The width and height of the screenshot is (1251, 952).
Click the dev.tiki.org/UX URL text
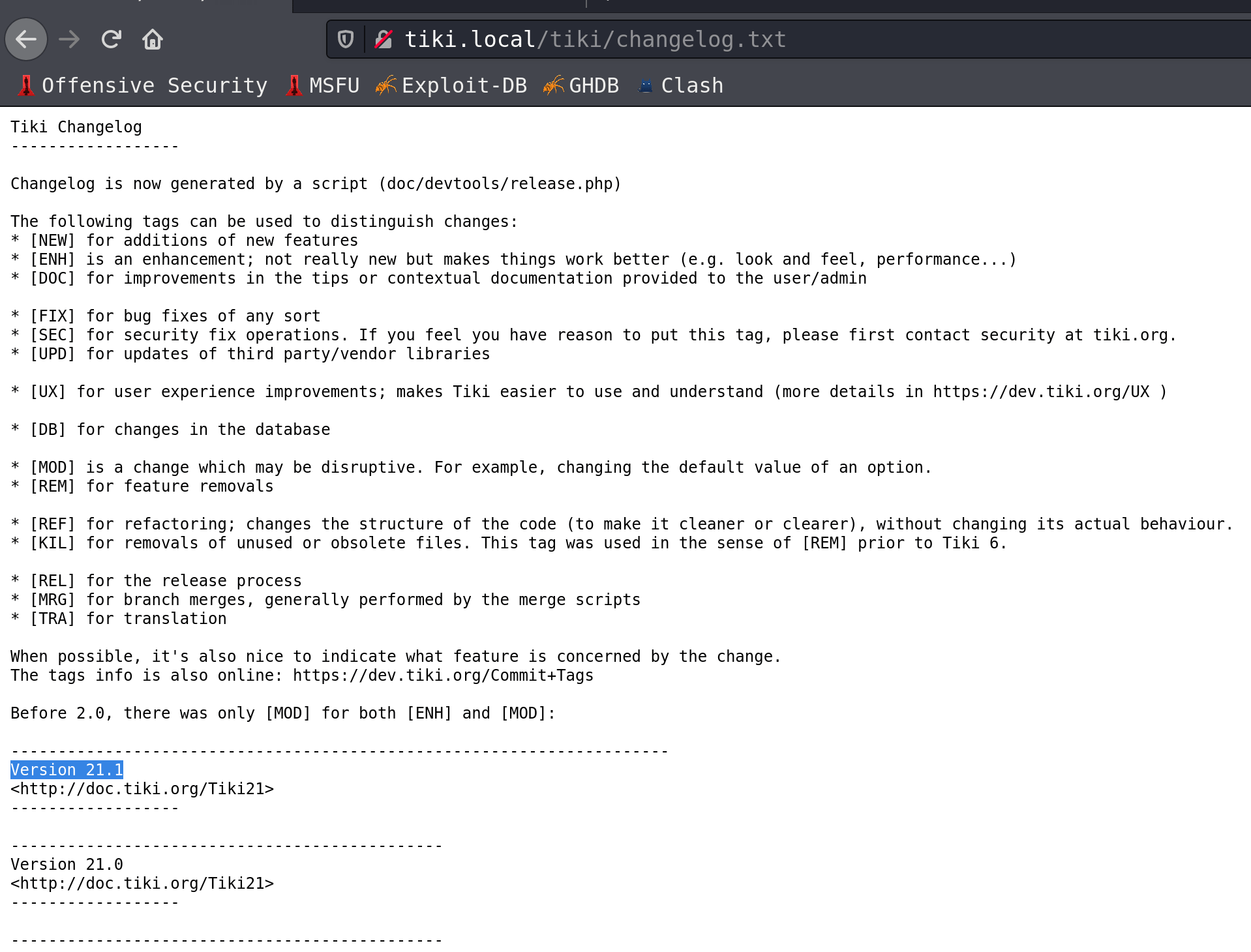(1042, 392)
